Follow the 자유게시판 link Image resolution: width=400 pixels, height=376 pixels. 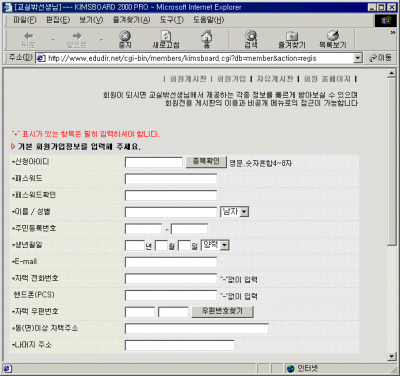pos(275,79)
